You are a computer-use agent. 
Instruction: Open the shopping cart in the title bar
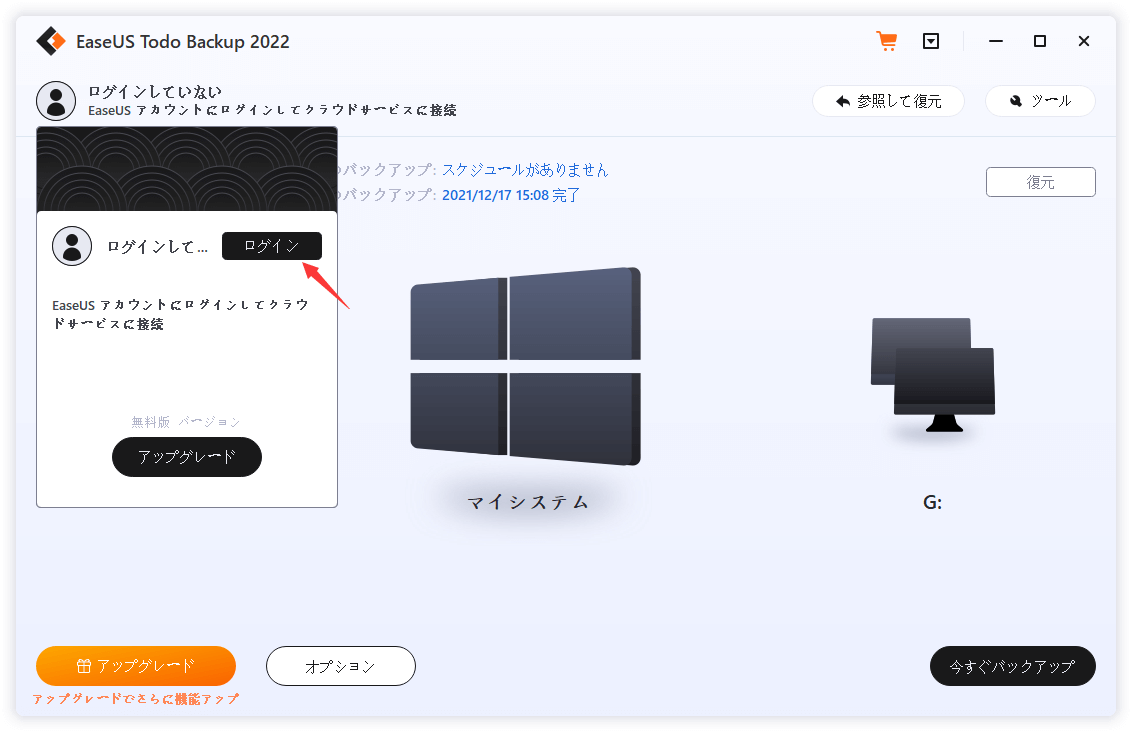887,41
